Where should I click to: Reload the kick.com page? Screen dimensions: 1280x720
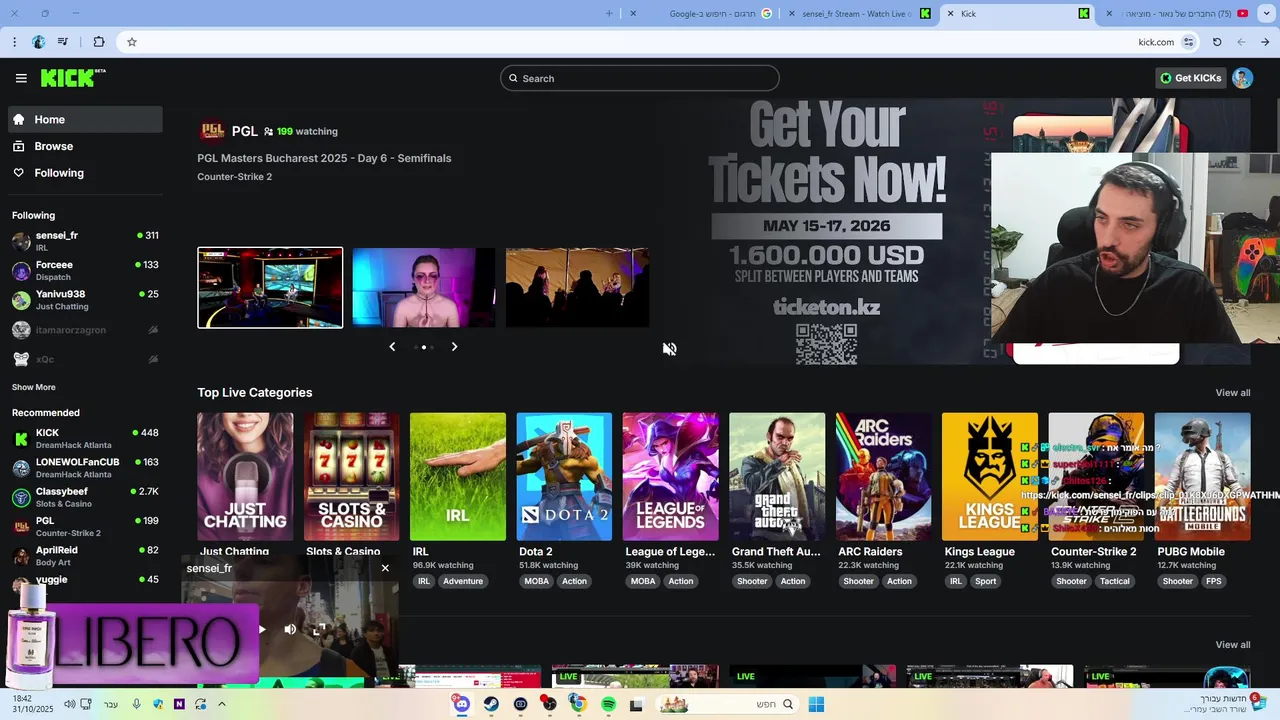(1217, 42)
